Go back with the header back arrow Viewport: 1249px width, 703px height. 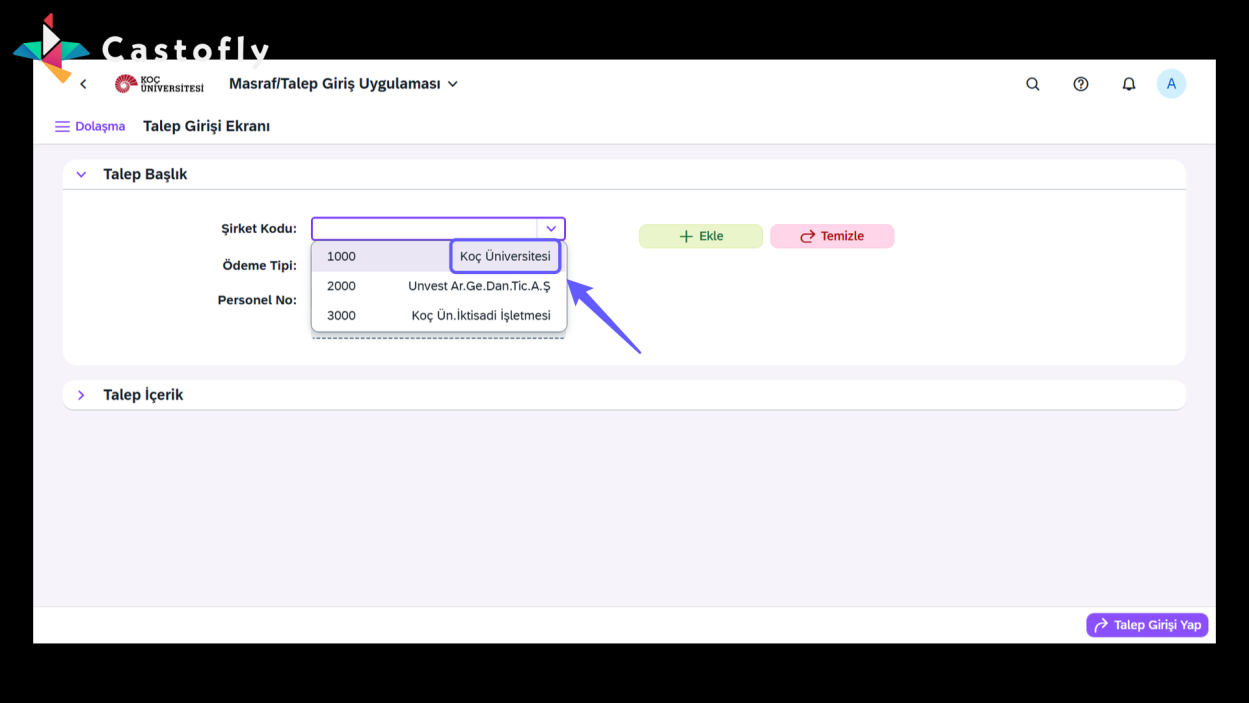pos(83,84)
